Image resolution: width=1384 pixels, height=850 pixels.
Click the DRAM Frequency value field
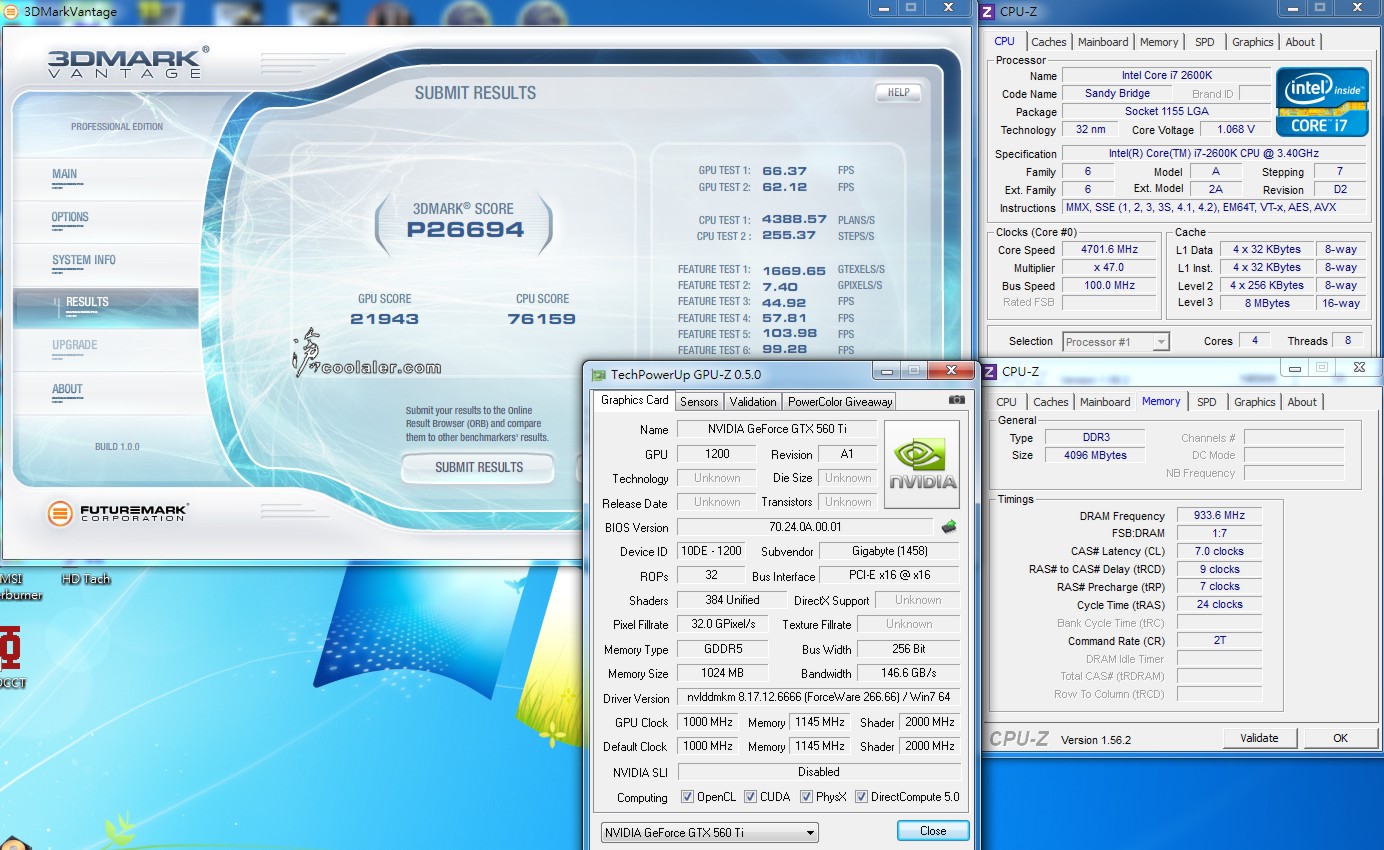coord(1219,516)
